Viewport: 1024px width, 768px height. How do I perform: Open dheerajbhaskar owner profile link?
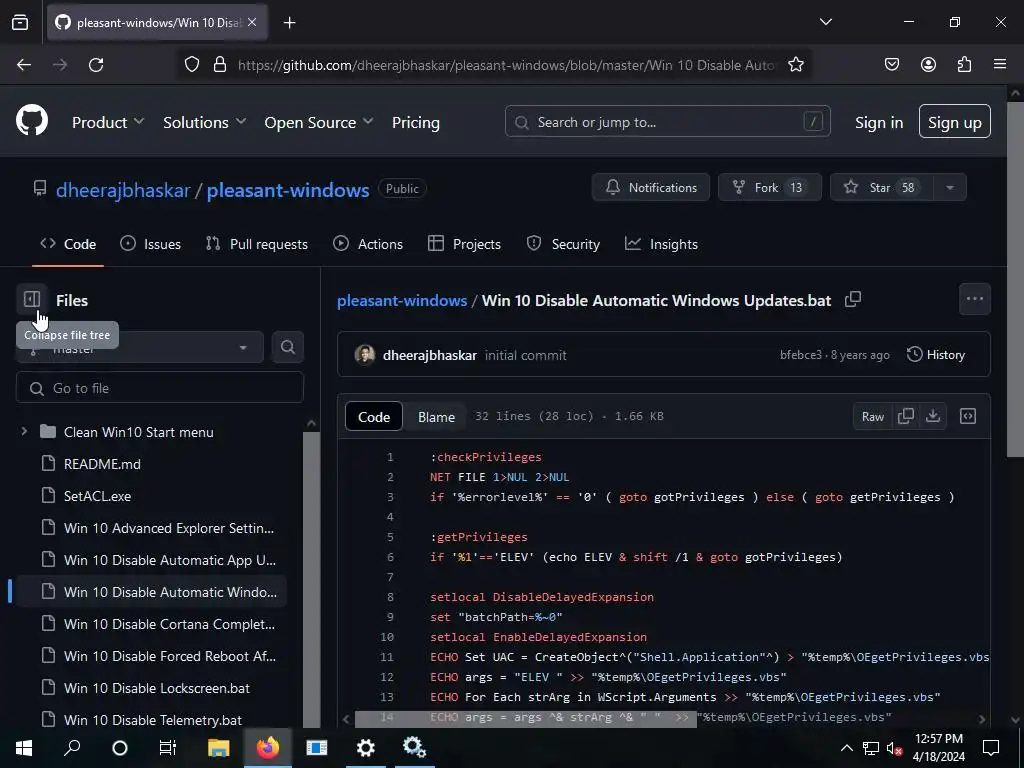pyautogui.click(x=123, y=189)
